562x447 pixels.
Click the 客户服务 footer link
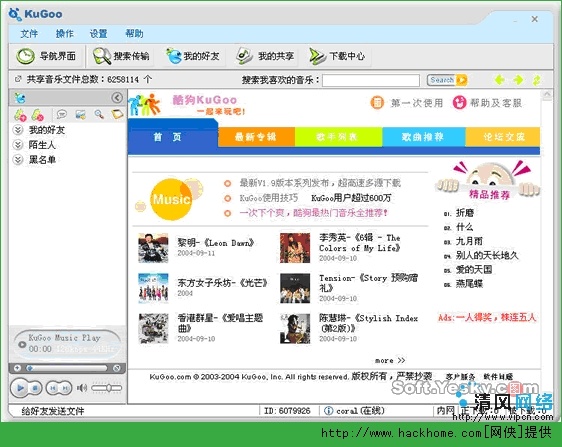coord(461,376)
